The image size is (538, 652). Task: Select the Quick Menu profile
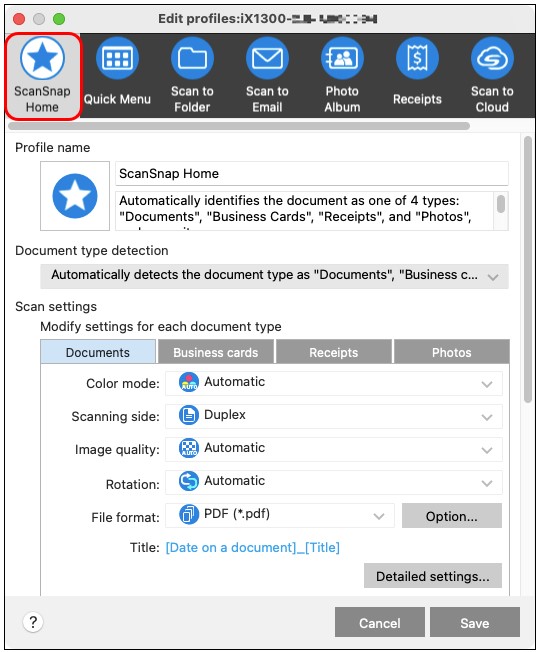coord(117,77)
